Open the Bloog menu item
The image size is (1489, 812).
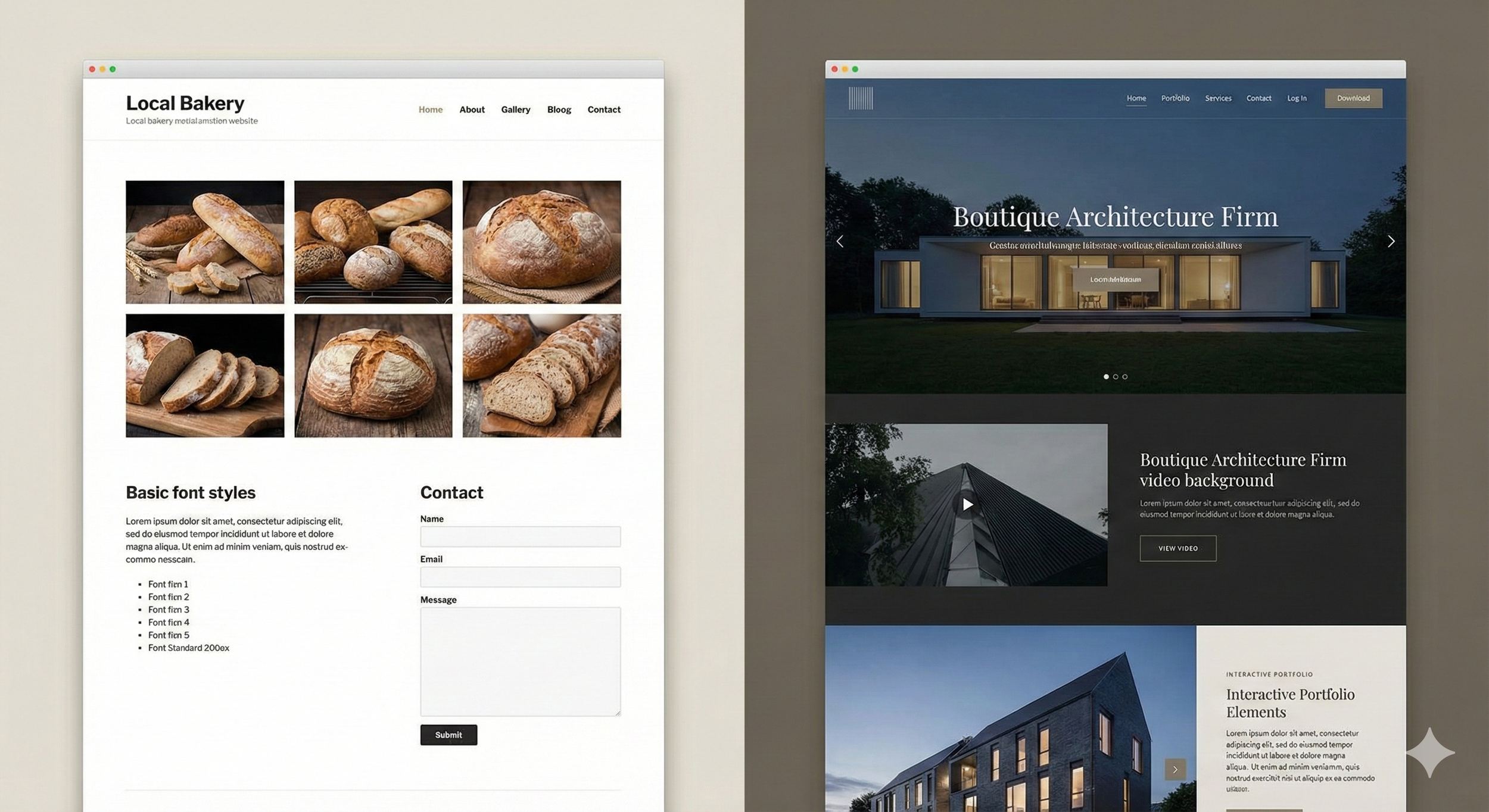pyautogui.click(x=559, y=110)
